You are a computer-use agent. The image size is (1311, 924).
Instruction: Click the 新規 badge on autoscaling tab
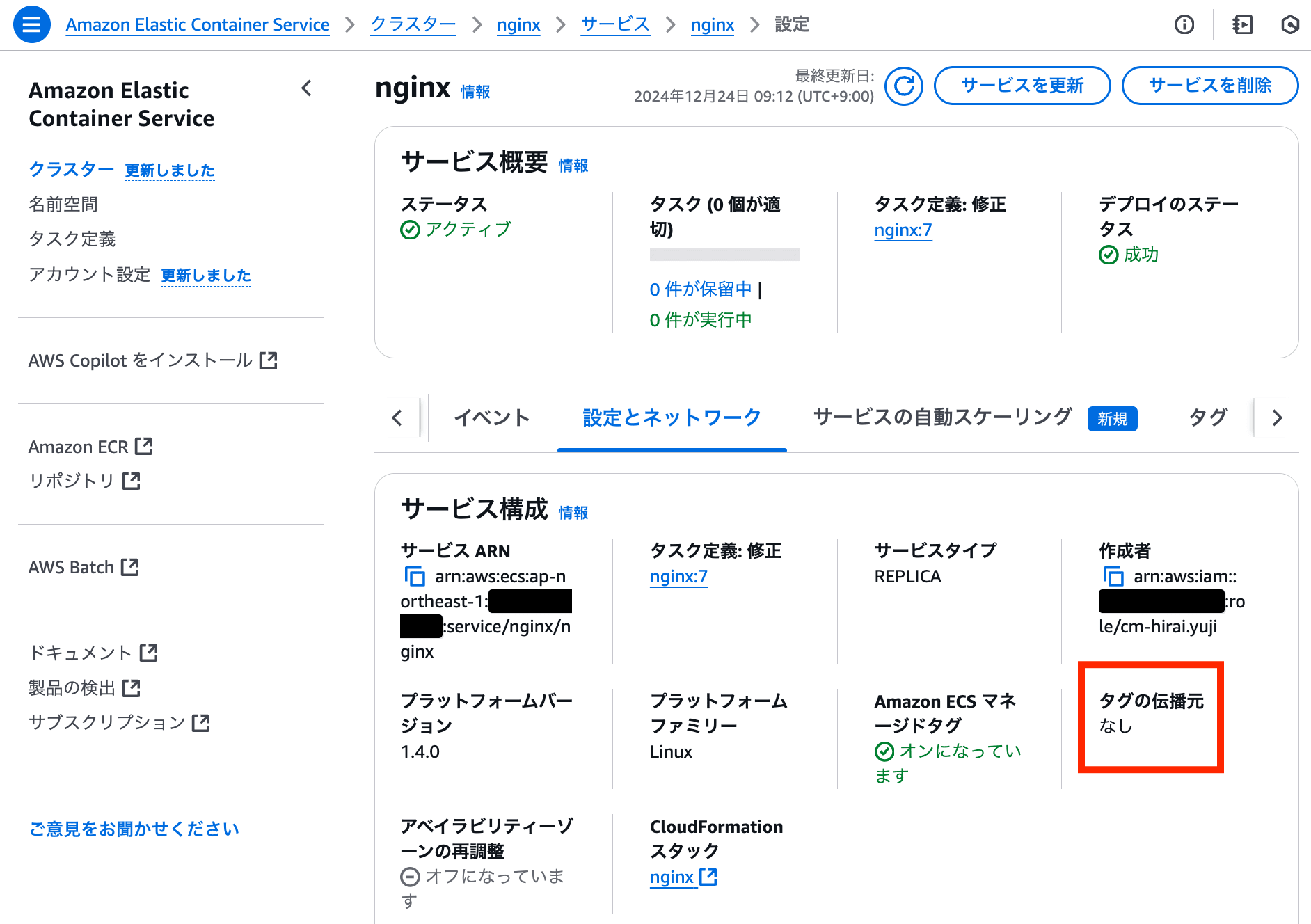[x=1113, y=419]
